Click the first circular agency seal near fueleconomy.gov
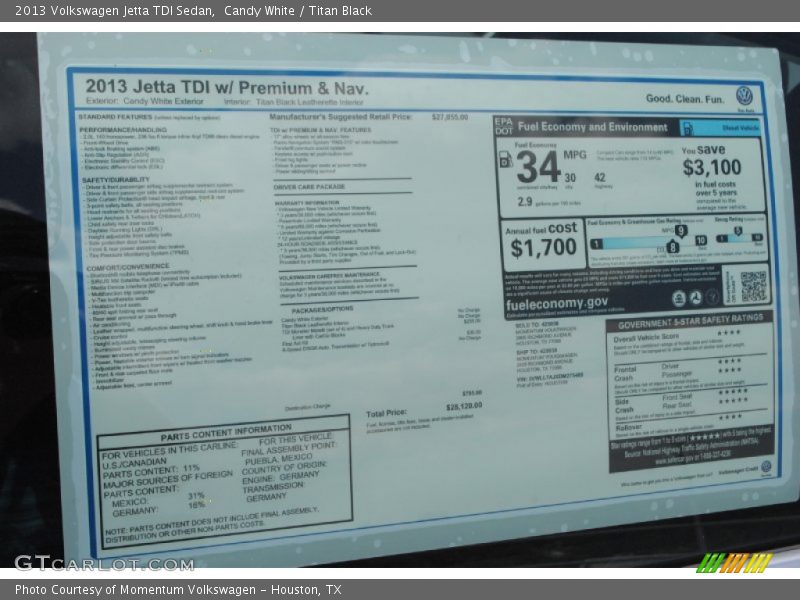This screenshot has height=600, width=800. (679, 298)
